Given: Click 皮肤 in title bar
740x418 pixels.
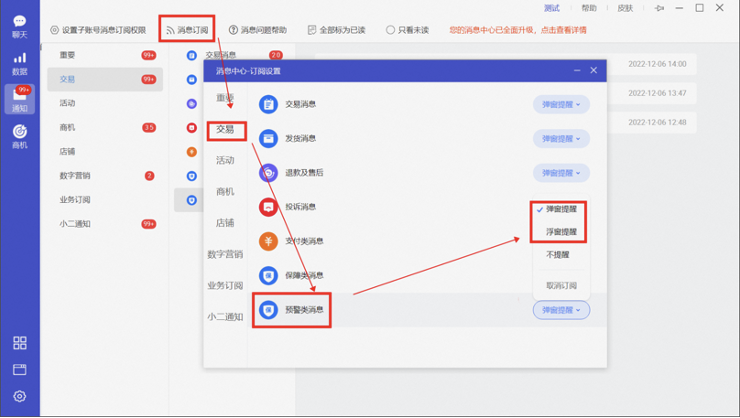Looking at the screenshot, I should [625, 8].
